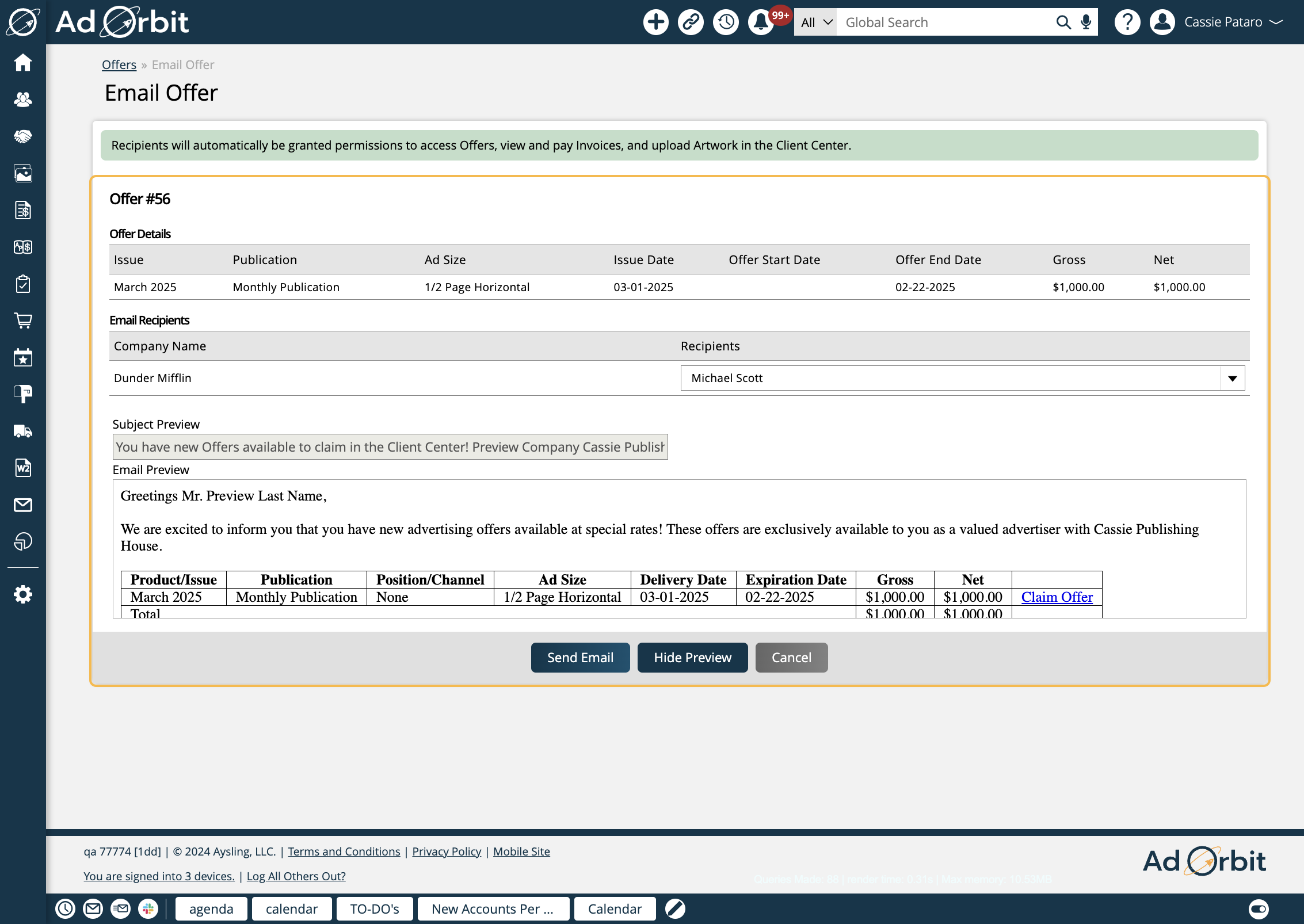Click the home icon in sidebar
The width and height of the screenshot is (1304, 924).
tap(23, 63)
